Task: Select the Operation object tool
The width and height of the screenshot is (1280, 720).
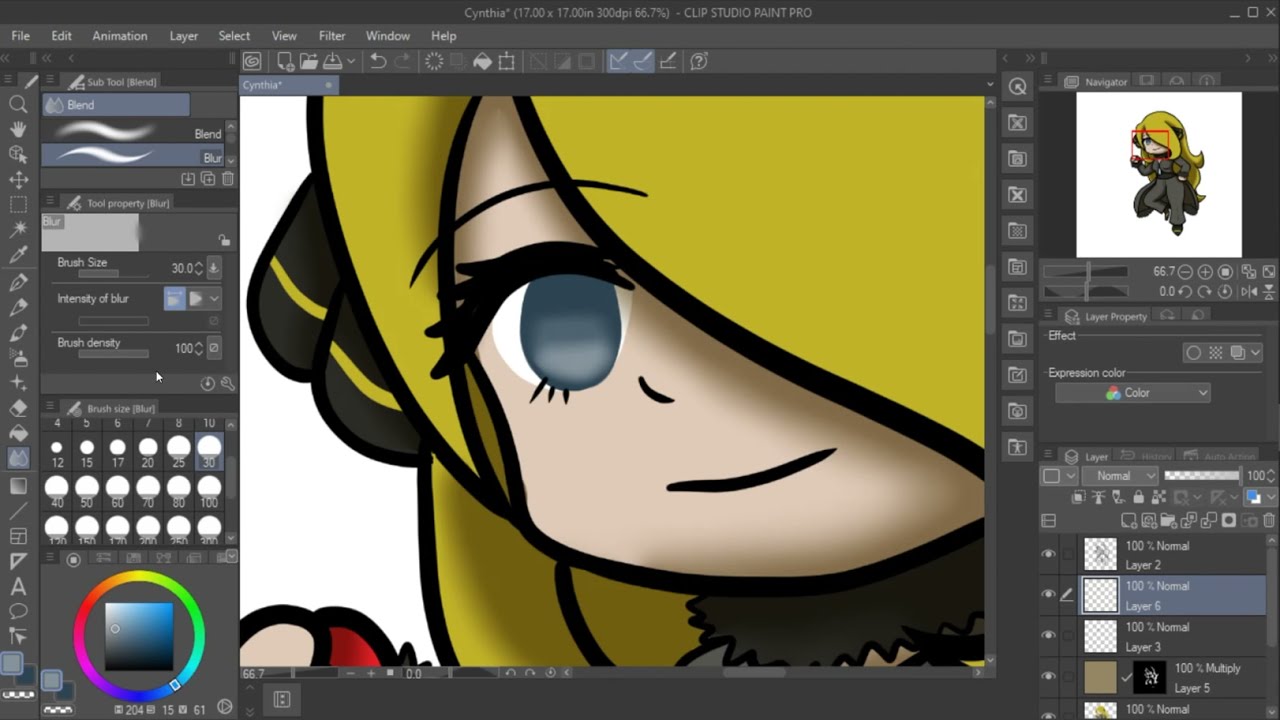Action: [18, 154]
